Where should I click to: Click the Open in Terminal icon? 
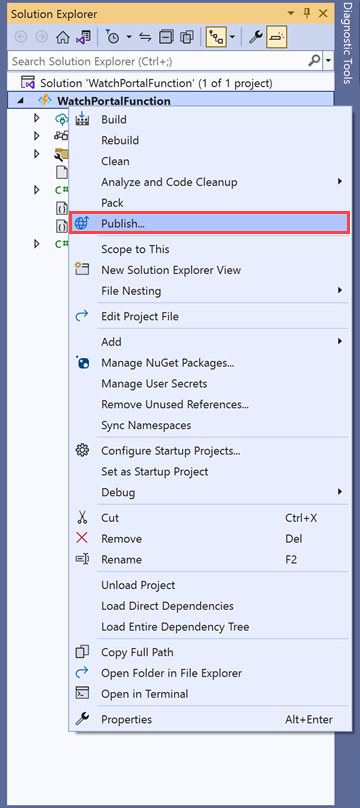point(82,693)
